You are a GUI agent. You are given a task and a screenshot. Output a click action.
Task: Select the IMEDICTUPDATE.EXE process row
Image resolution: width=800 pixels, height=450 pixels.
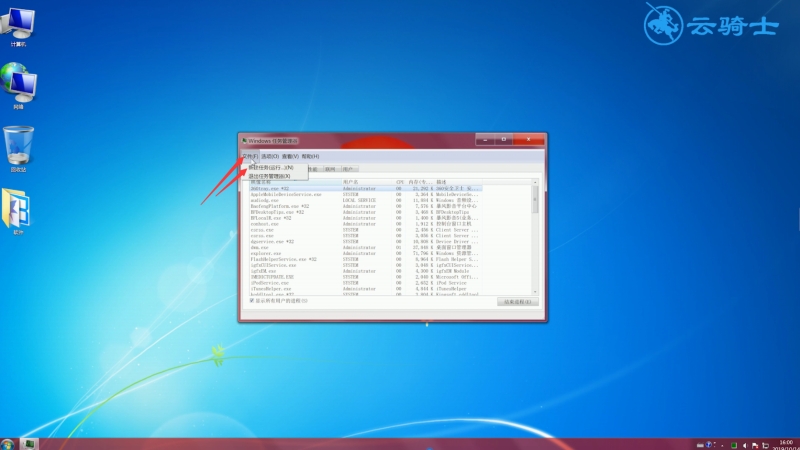tap(365, 277)
